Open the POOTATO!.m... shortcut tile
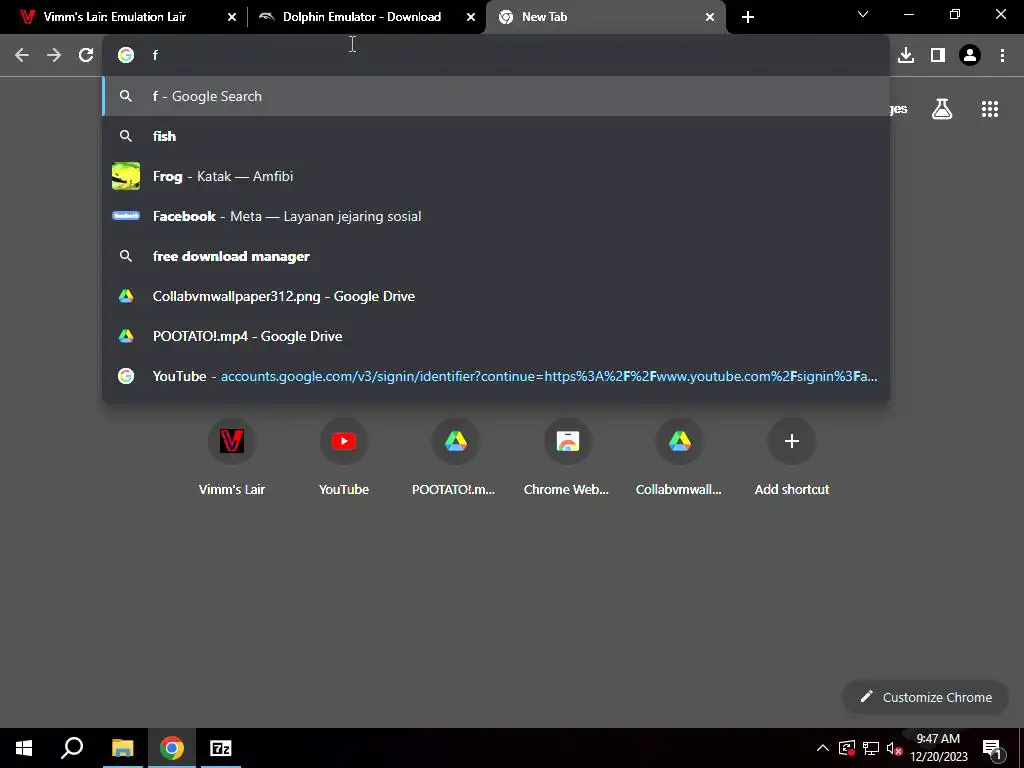The height and width of the screenshot is (768, 1024). pos(456,457)
